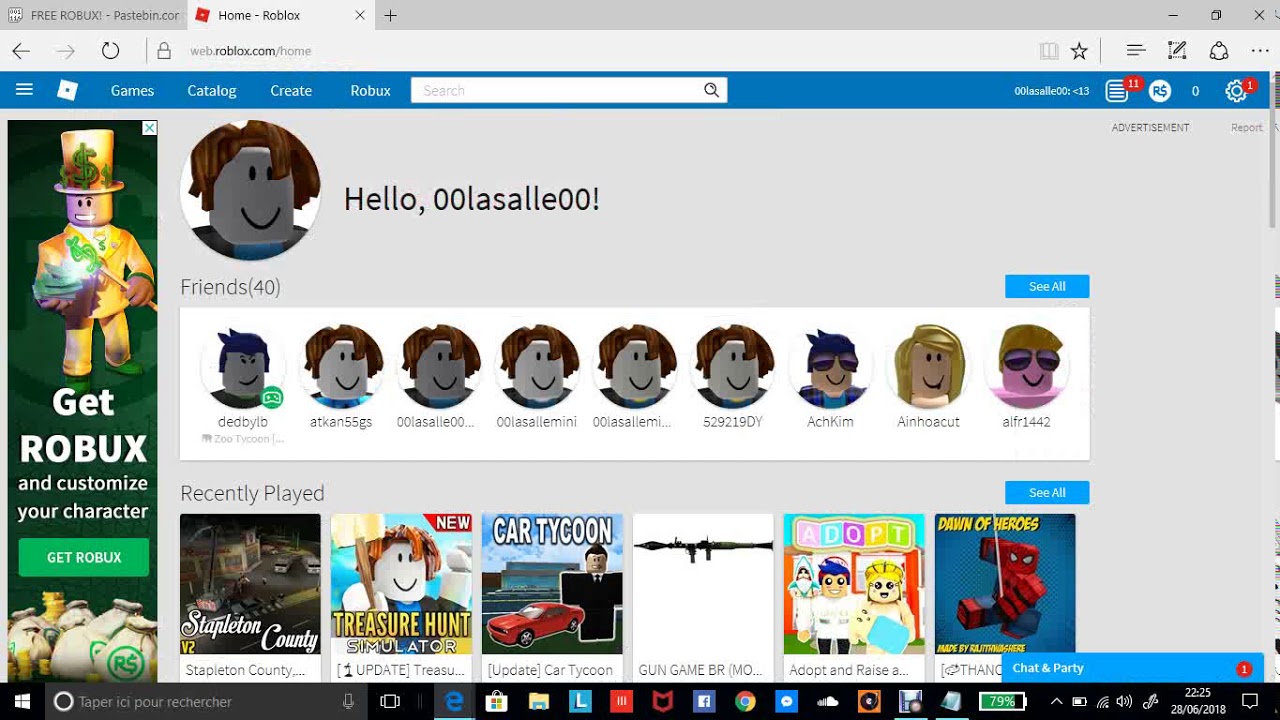
Task: Show hidden tray icons chevron
Action: click(x=1057, y=702)
